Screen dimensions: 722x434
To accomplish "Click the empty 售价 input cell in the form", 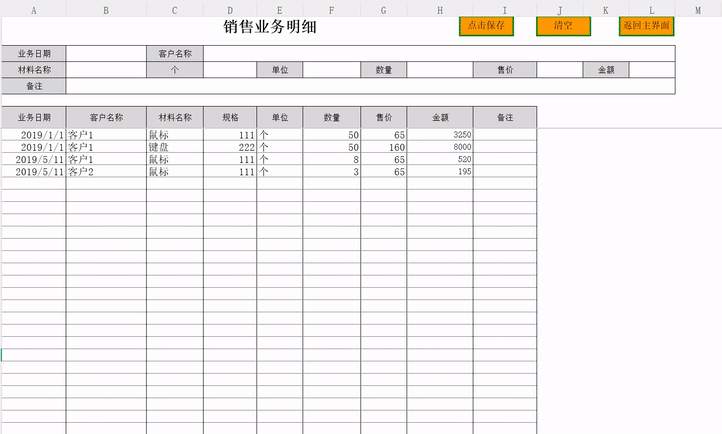I will (x=558, y=70).
